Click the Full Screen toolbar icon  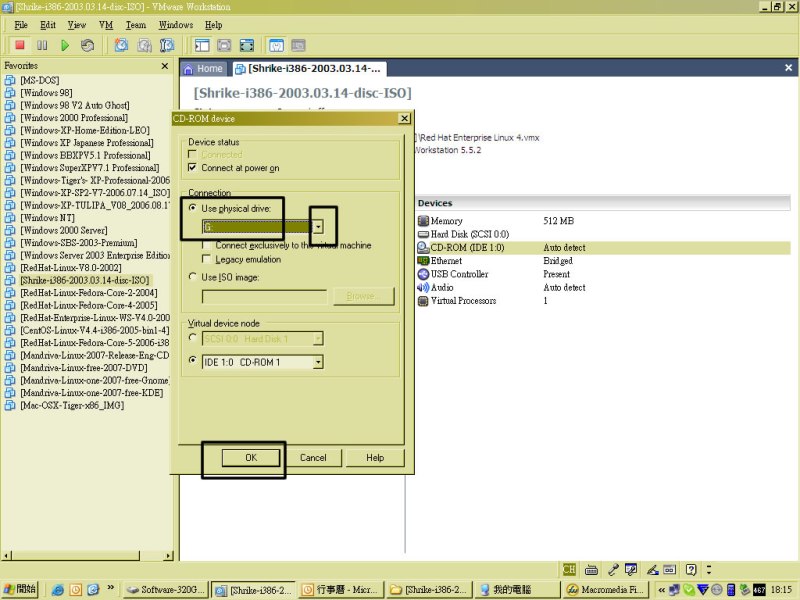point(247,45)
